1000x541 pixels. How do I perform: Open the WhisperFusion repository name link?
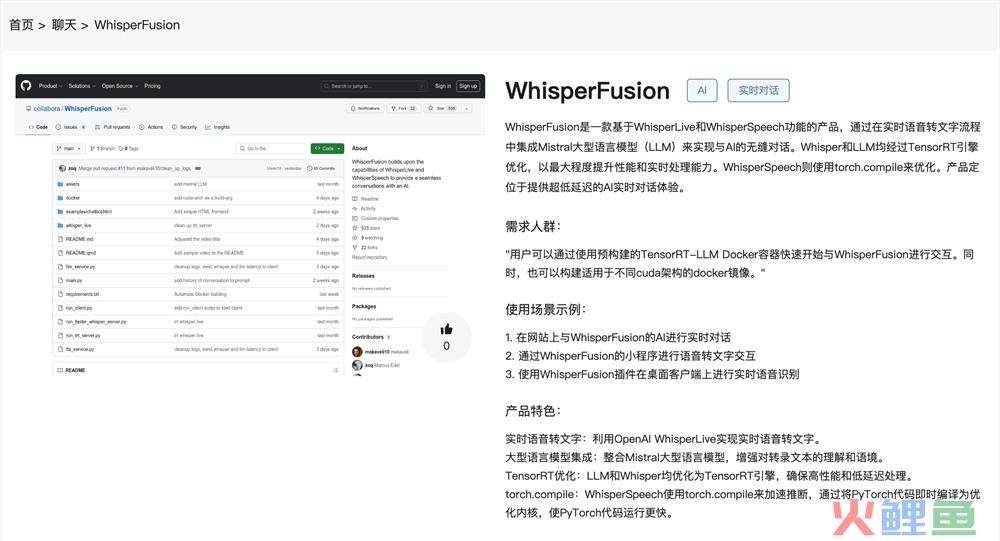tap(88, 108)
